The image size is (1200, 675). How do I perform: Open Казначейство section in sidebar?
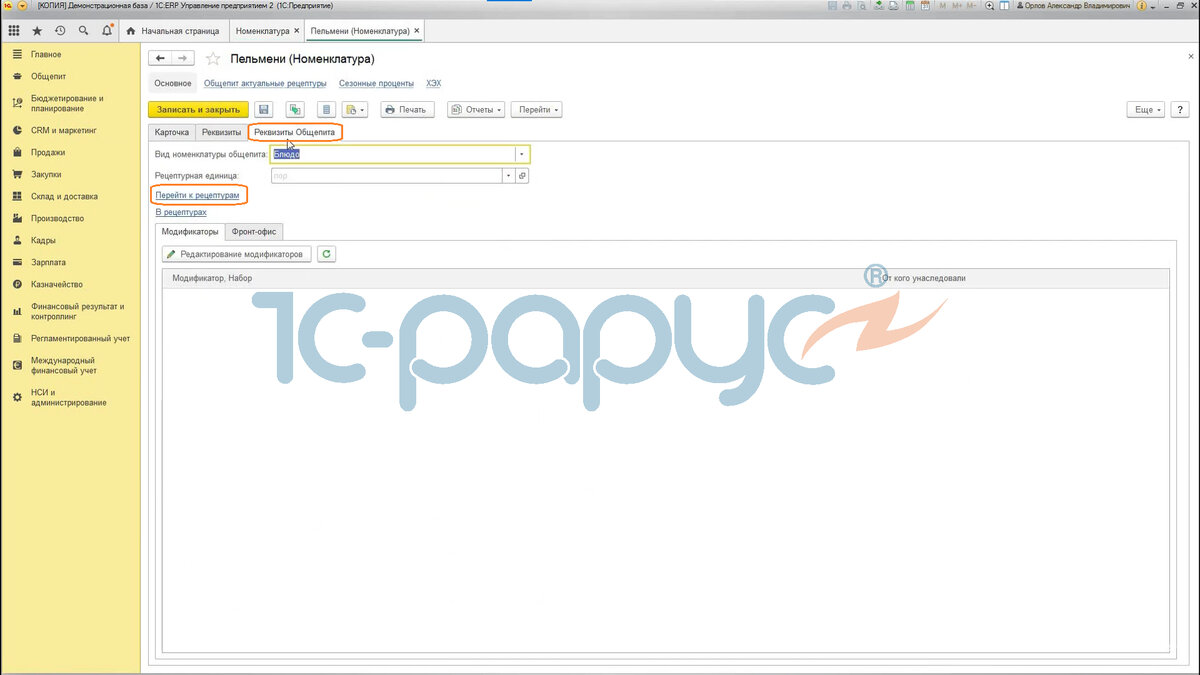[x=56, y=284]
